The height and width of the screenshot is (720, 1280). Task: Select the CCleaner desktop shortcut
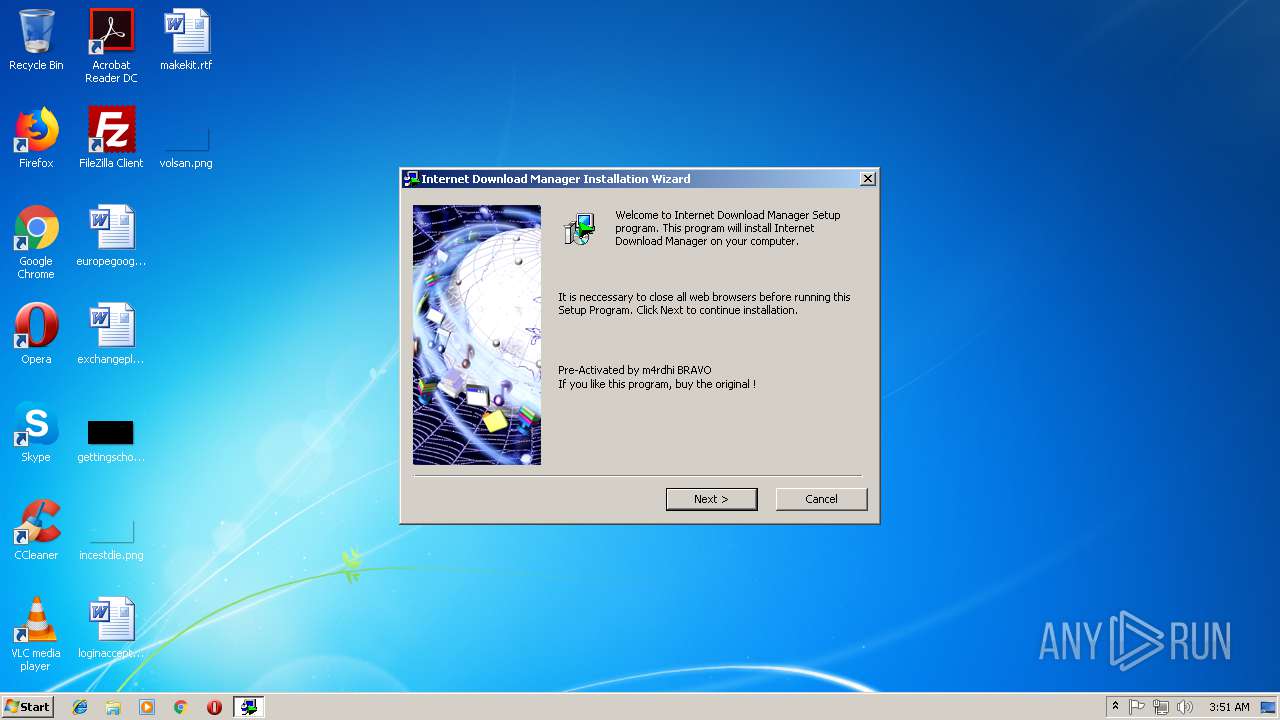36,530
